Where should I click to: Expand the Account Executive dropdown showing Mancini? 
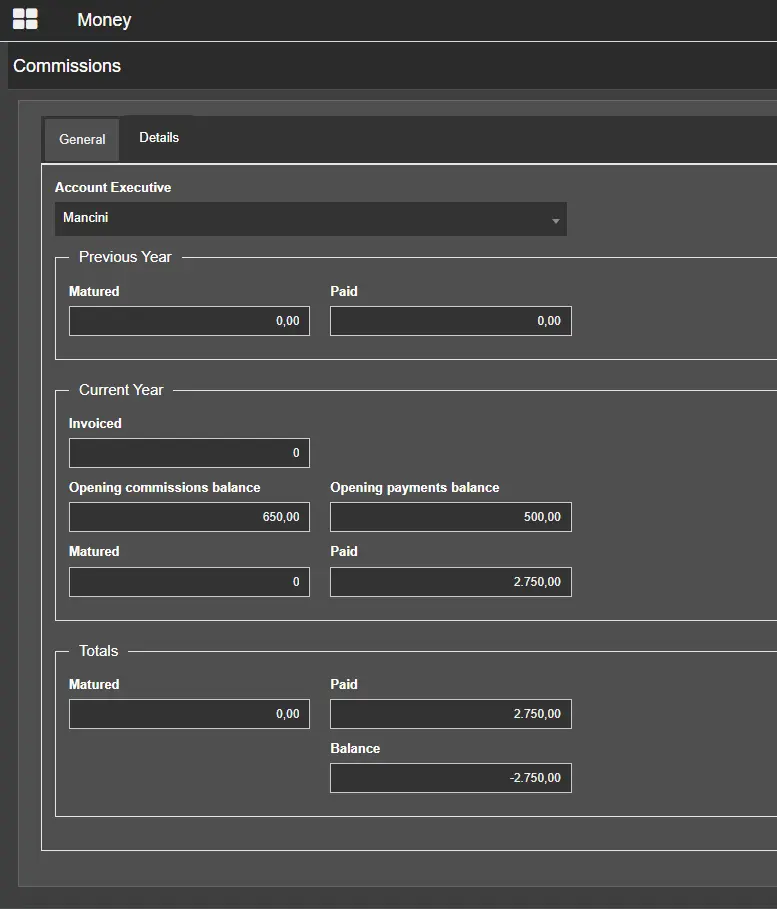pyautogui.click(x=310, y=219)
